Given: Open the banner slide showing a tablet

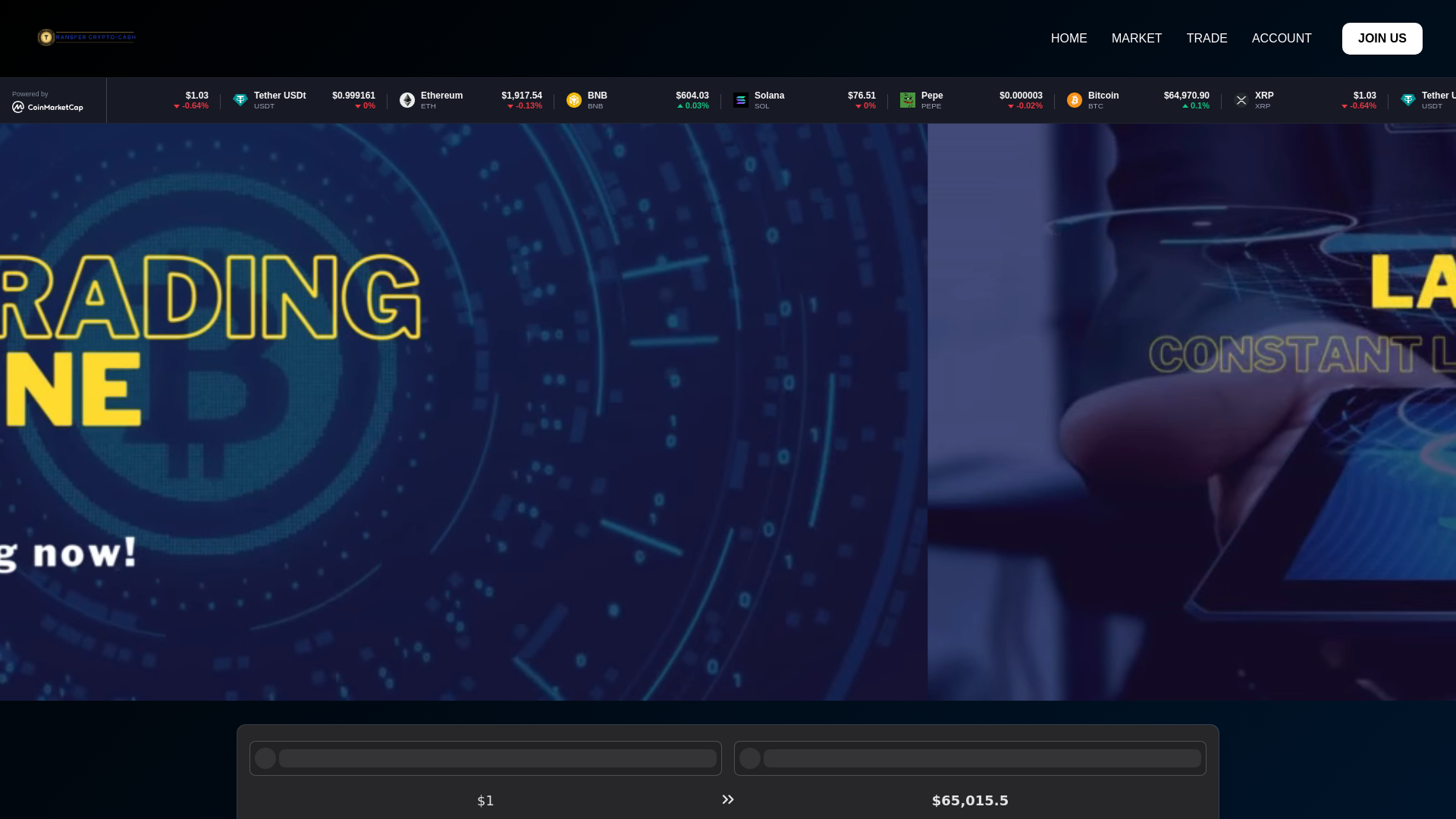Looking at the screenshot, I should (1191, 412).
